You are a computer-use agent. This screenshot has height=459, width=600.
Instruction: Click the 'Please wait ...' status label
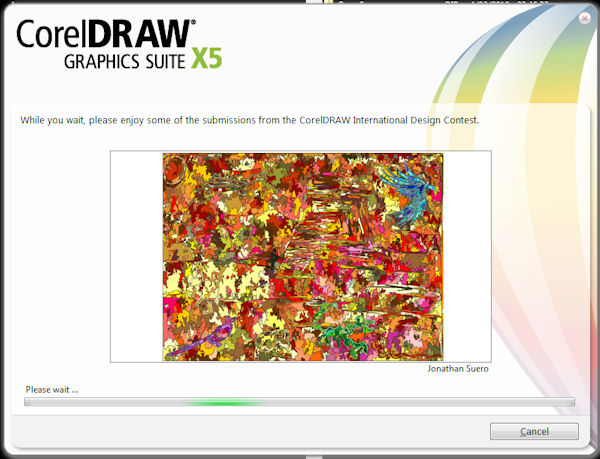pyautogui.click(x=52, y=389)
